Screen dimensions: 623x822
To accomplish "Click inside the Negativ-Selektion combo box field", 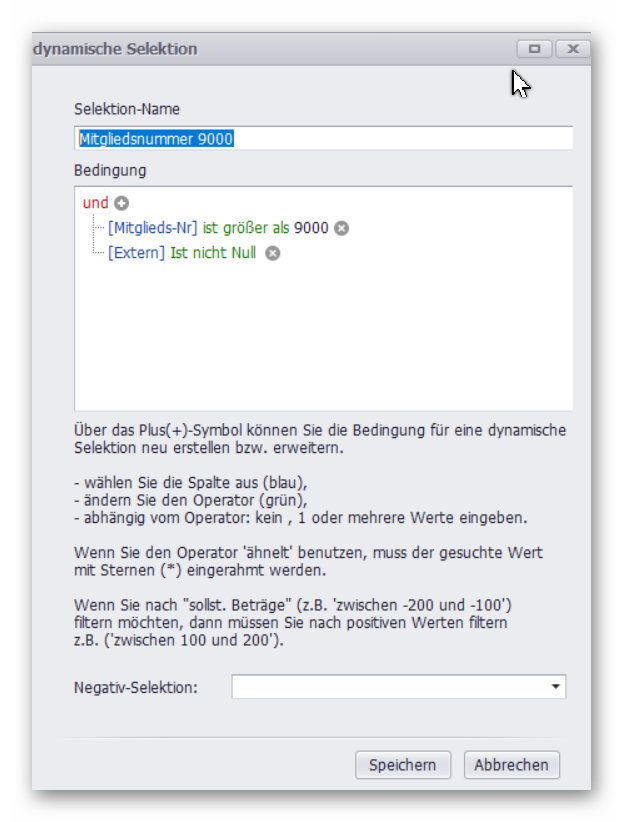I will tap(388, 687).
